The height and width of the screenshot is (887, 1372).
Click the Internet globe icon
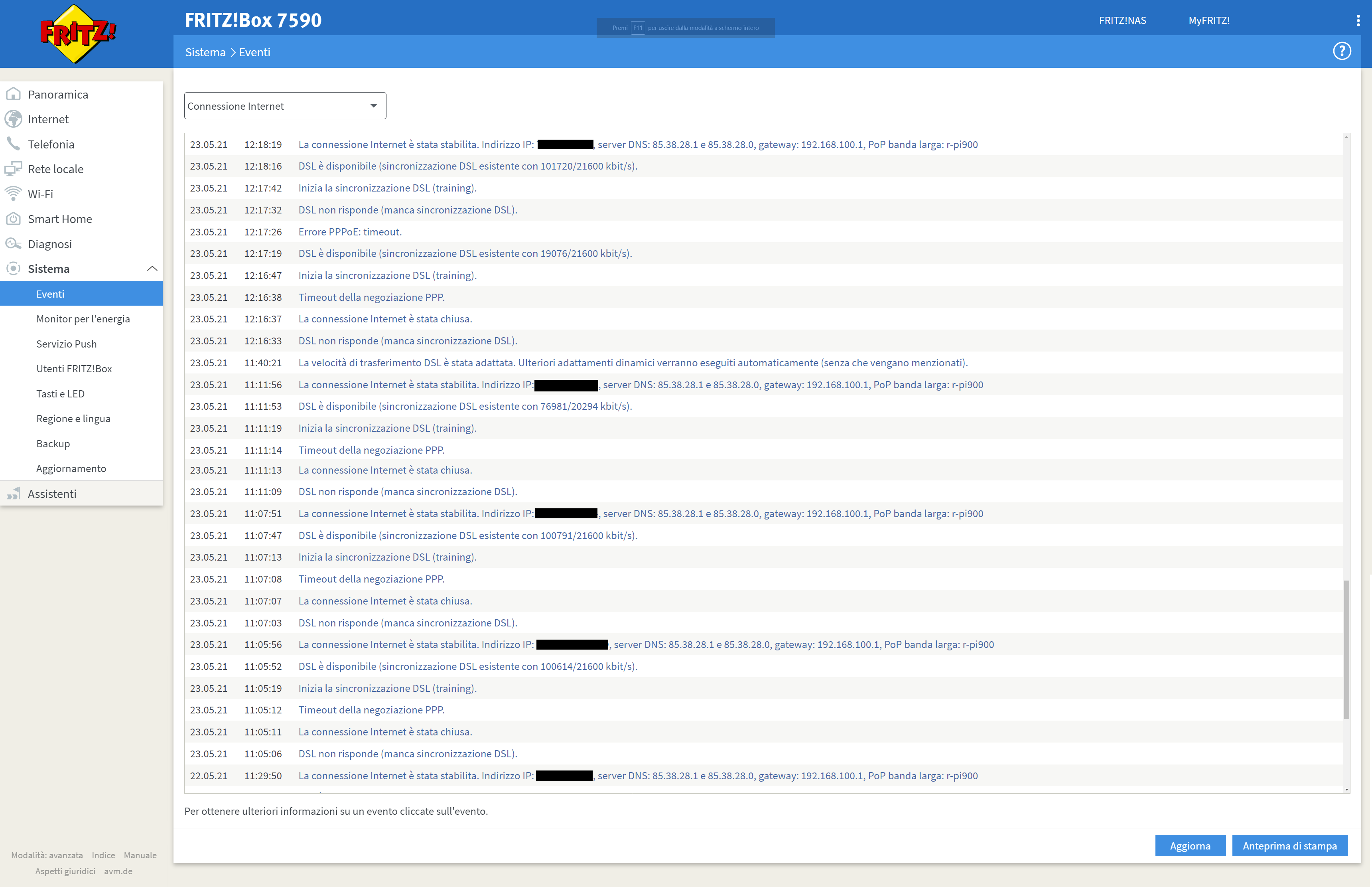click(13, 119)
